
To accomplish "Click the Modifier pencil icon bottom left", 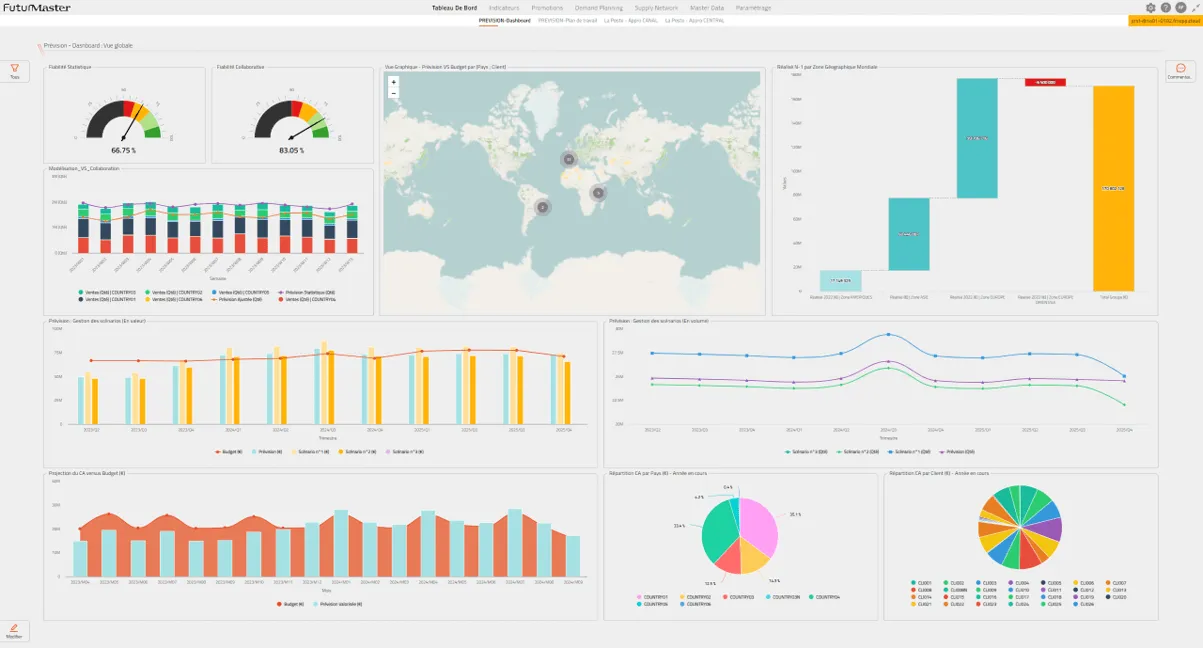I will [x=13, y=628].
